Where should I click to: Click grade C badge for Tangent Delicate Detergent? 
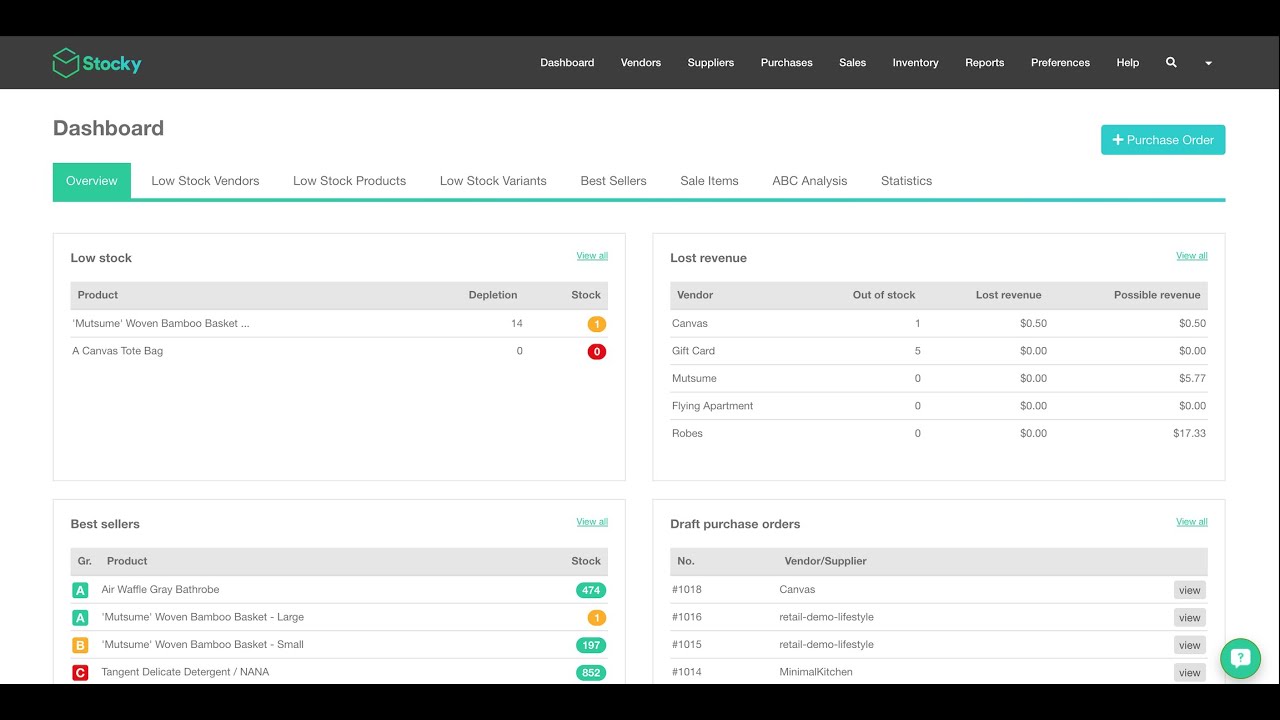[81, 673]
